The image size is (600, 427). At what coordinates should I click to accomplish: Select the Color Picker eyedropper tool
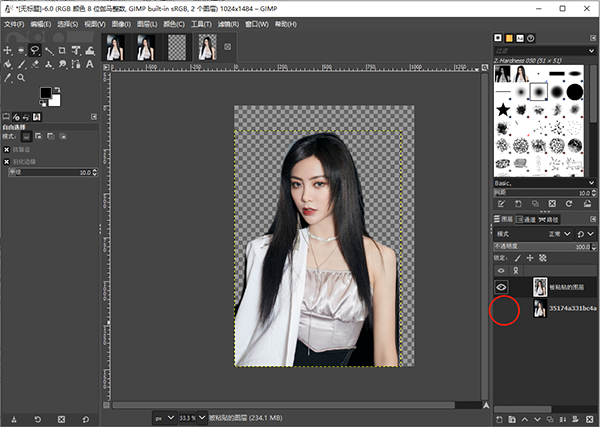[8, 77]
